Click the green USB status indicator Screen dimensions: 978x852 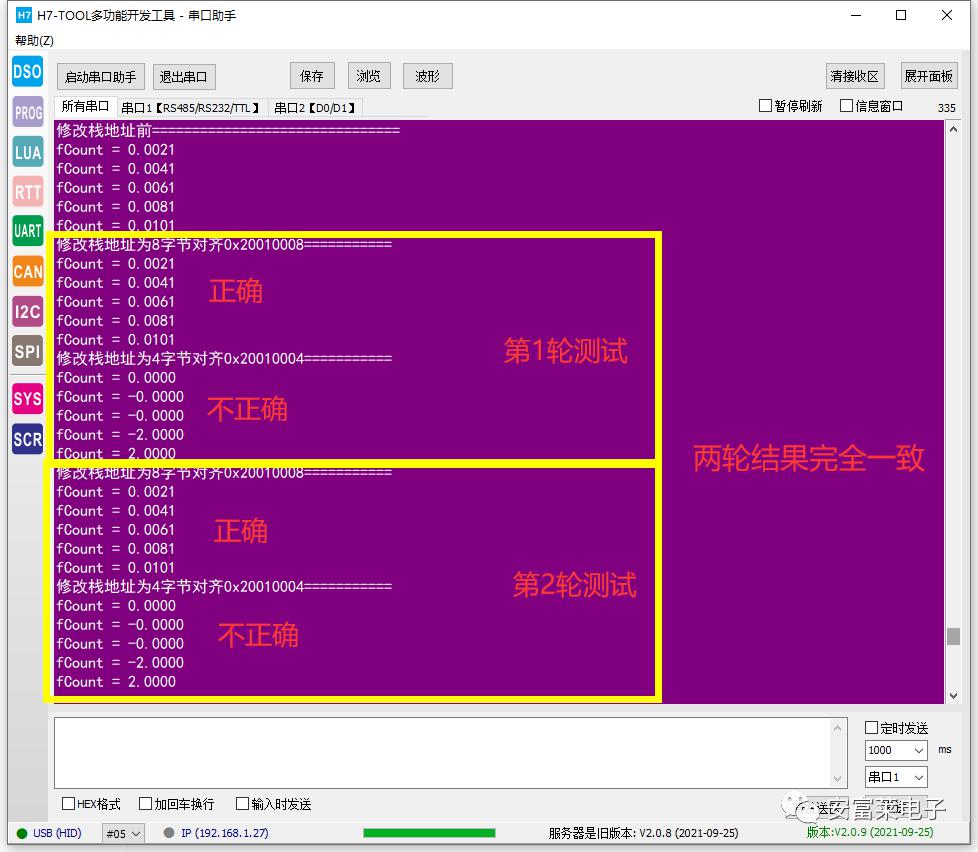(x=22, y=833)
